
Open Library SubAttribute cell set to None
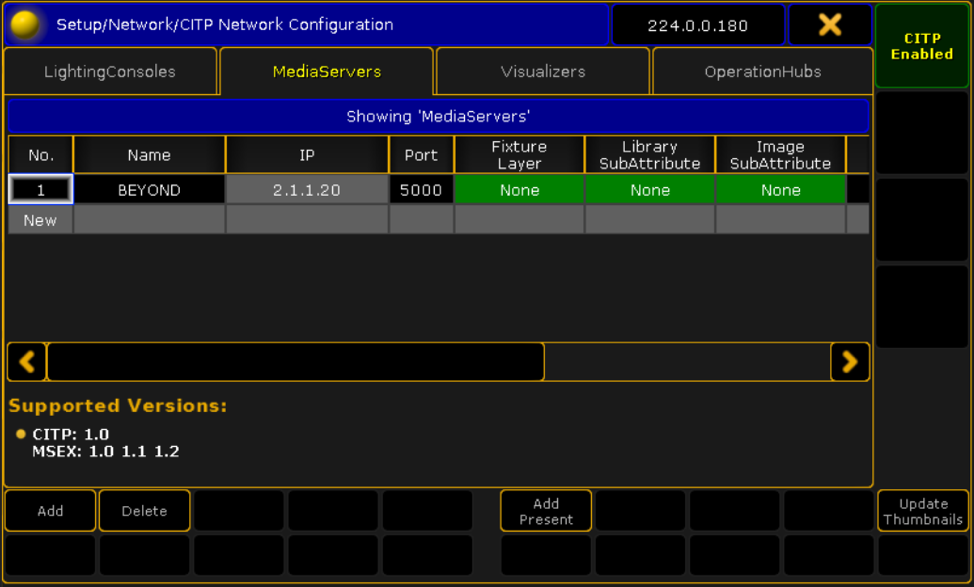coord(650,190)
